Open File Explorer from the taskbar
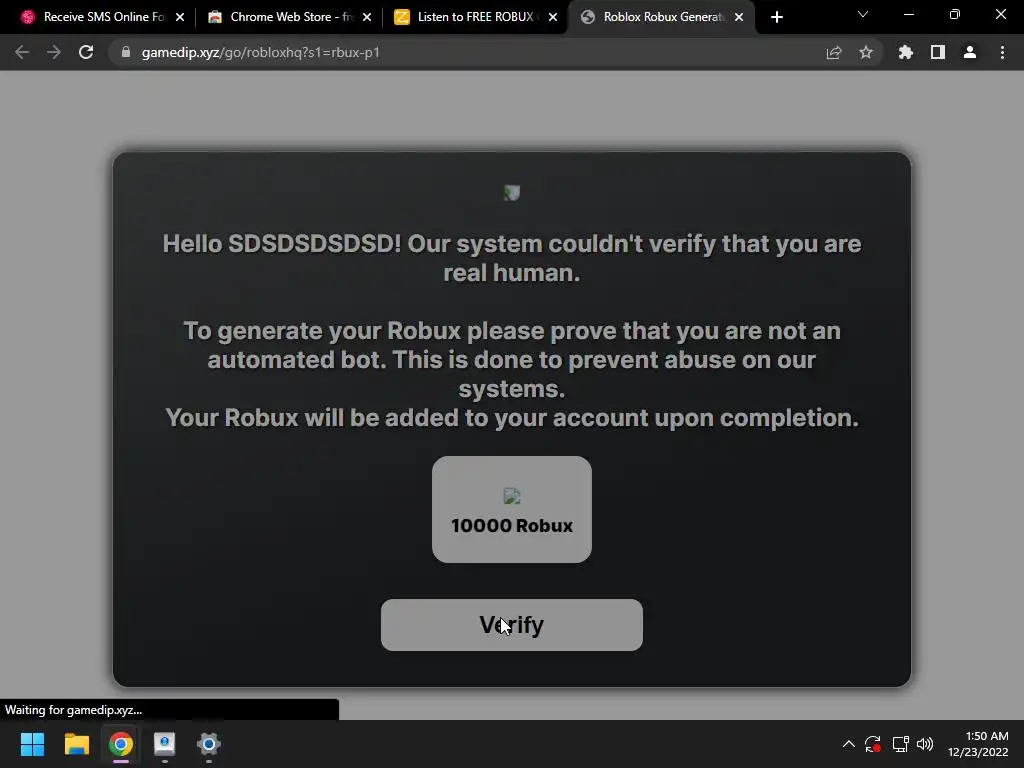 76,744
